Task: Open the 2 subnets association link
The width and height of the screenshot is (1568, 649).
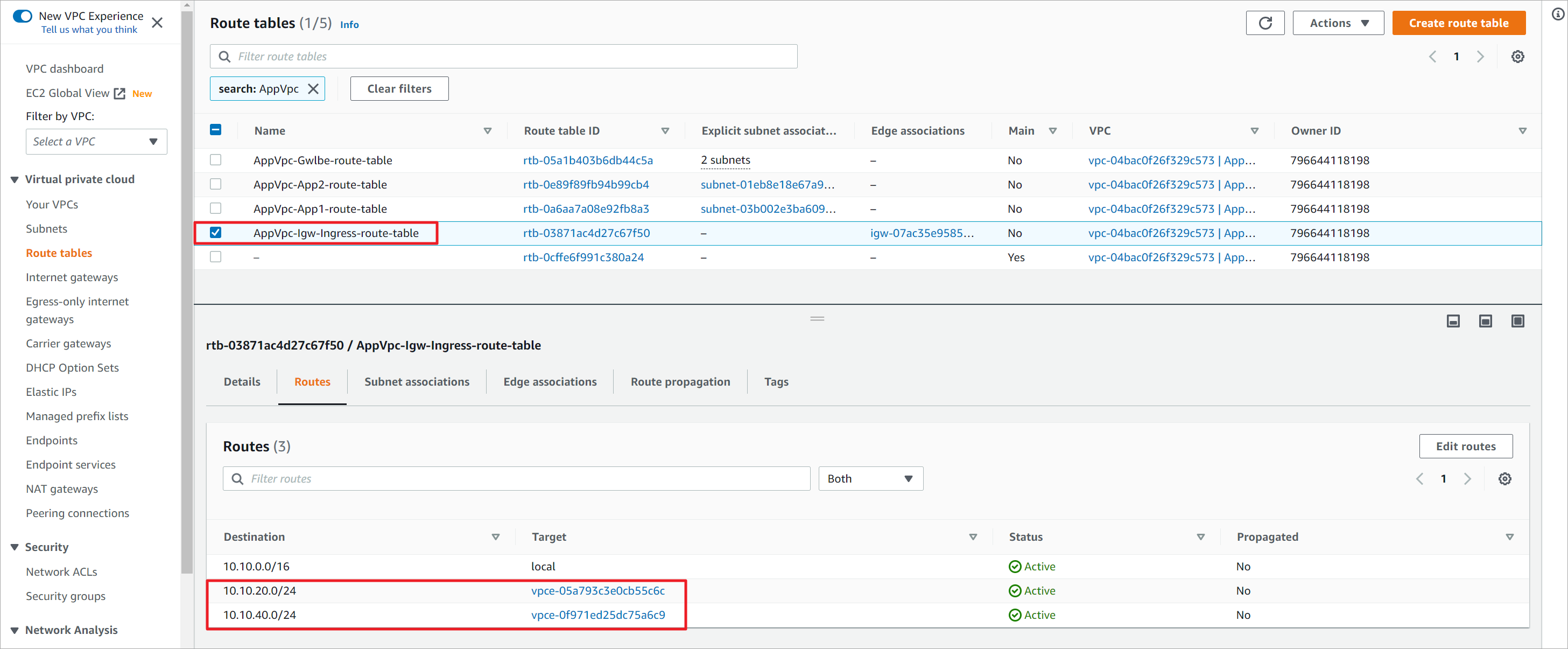Action: pos(725,160)
